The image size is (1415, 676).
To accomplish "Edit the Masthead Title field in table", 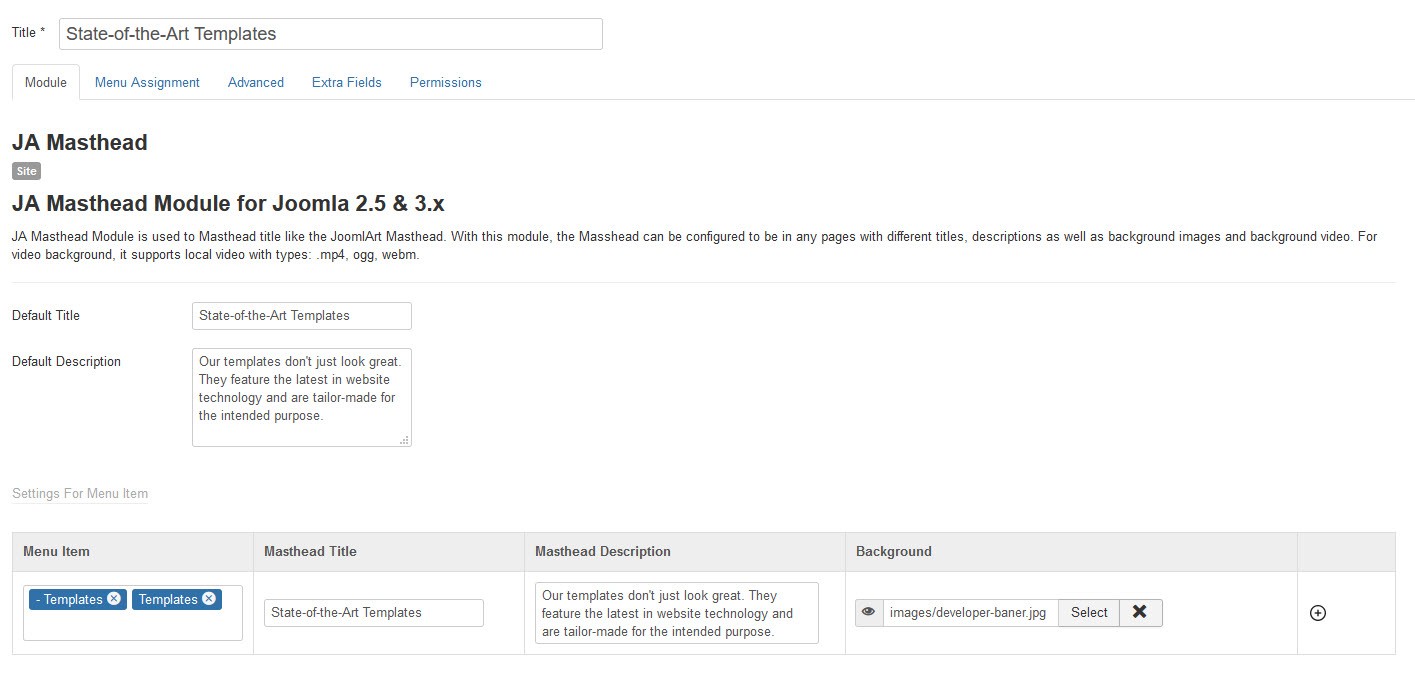I will tap(374, 613).
